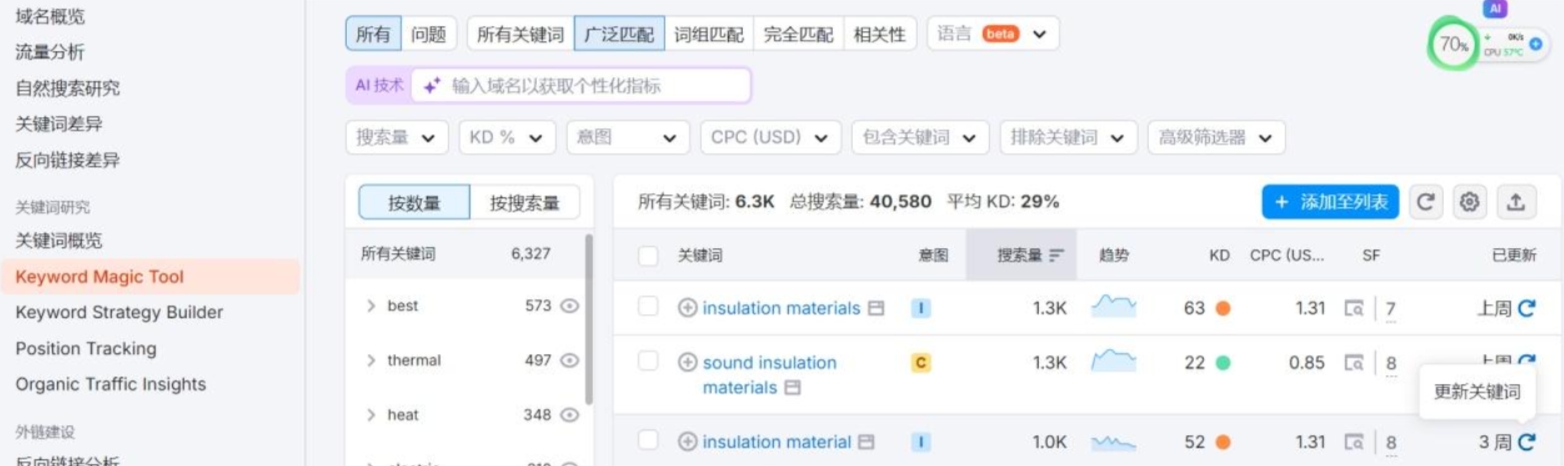
Task: Click the export upload icon
Action: click(x=1516, y=202)
